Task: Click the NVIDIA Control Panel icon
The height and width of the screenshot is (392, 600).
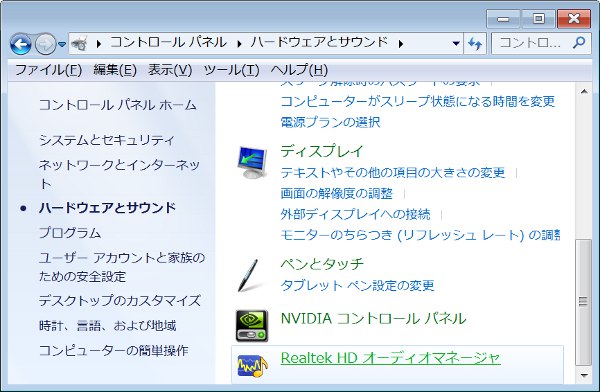Action: [252, 326]
